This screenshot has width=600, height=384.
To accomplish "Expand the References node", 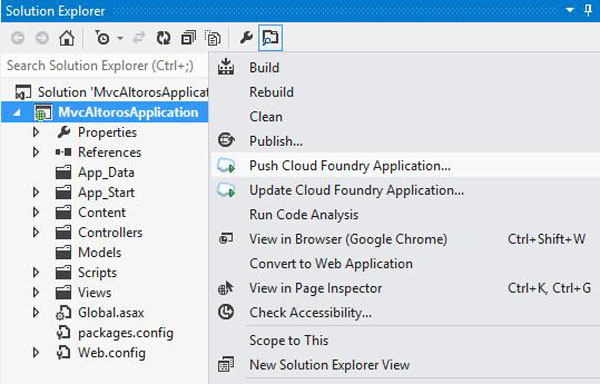I will coord(36,152).
